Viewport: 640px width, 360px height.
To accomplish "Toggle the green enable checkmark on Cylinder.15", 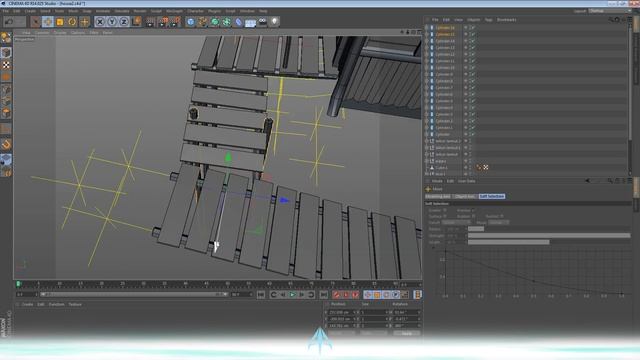I will (472, 34).
